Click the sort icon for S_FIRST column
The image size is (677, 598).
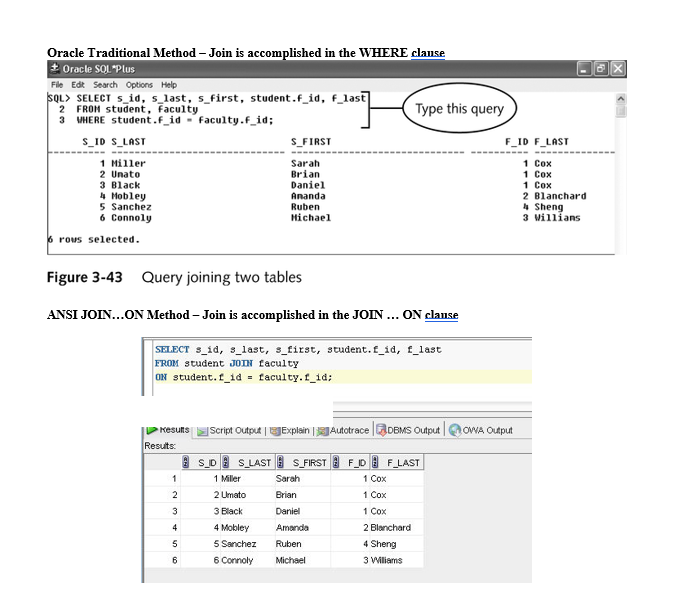(280, 462)
